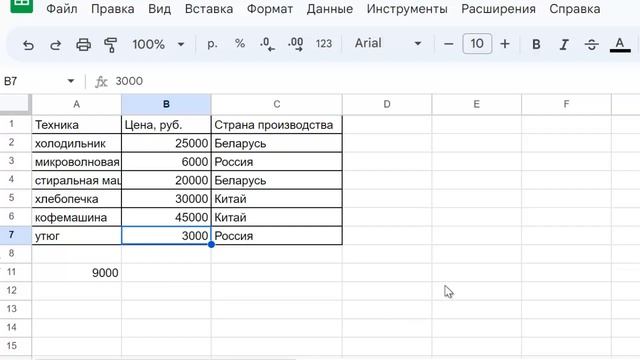Select cell with text Цена, руб.
The height and width of the screenshot is (360, 640).
click(166, 124)
